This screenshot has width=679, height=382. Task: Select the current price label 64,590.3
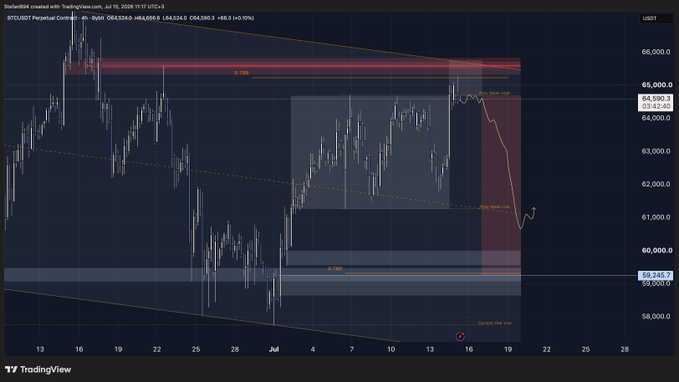[656, 99]
